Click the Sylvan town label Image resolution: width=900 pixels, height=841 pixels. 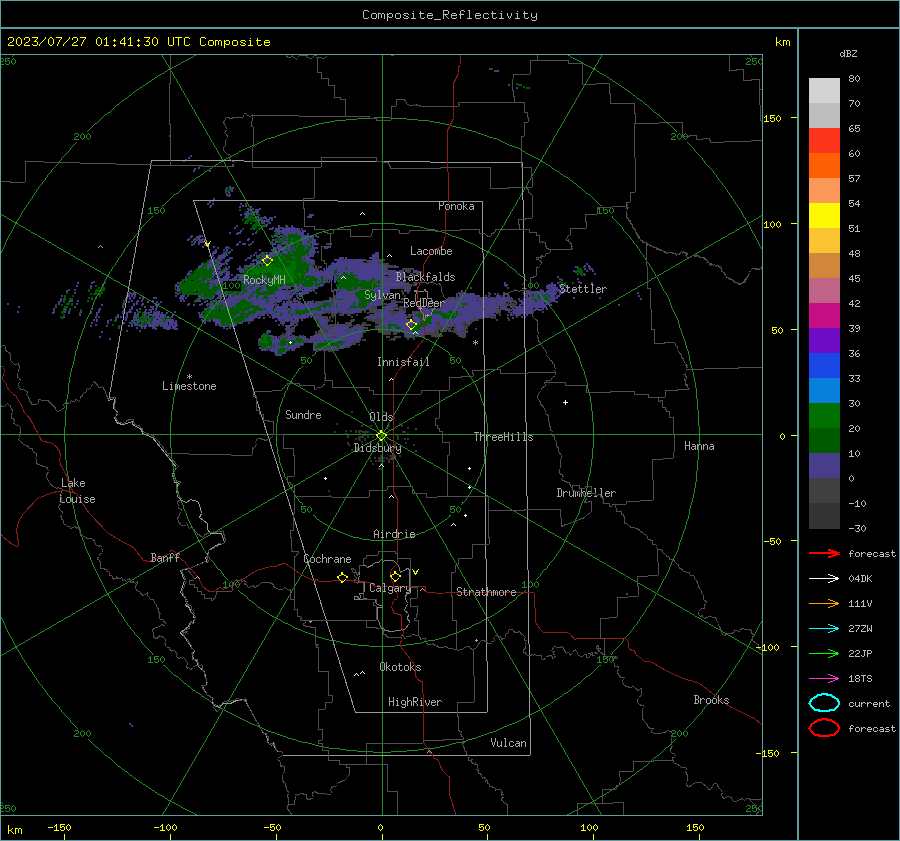[x=382, y=295]
